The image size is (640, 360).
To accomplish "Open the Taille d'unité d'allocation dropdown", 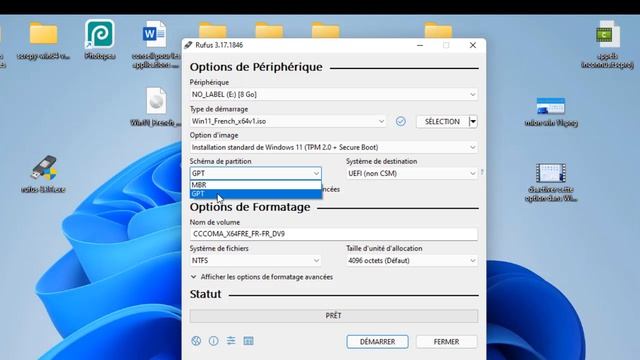I will (412, 260).
